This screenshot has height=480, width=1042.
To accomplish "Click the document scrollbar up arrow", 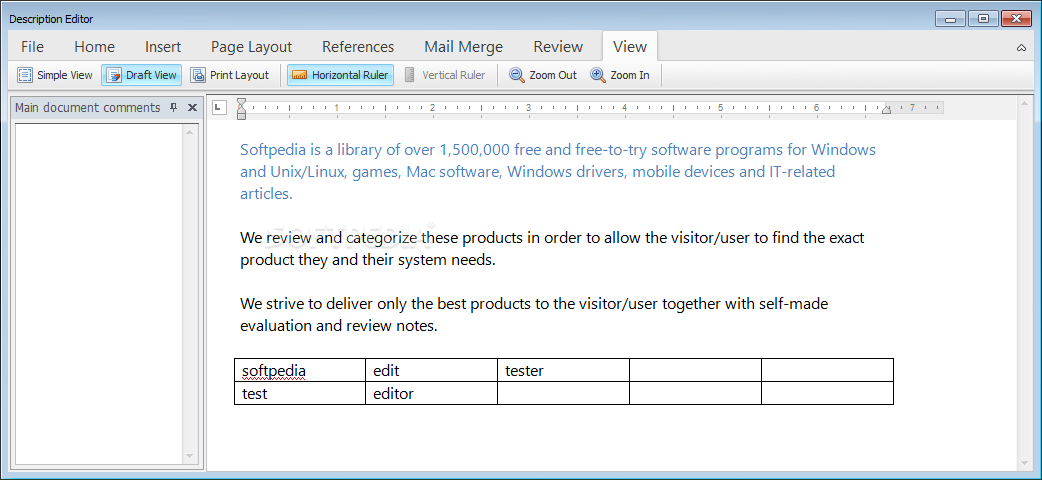I will click(x=1025, y=105).
